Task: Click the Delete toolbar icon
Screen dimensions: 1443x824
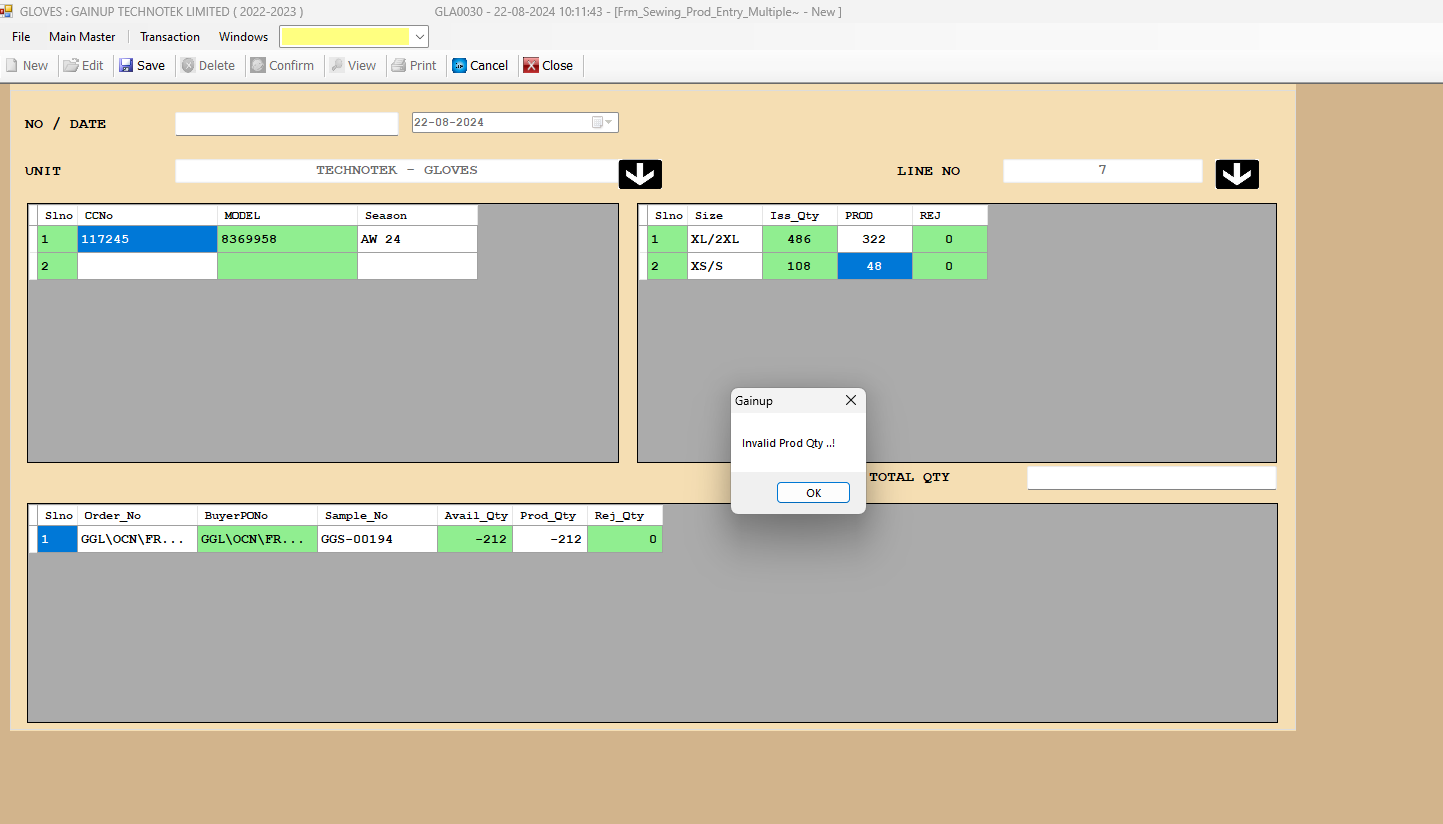Action: 188,66
